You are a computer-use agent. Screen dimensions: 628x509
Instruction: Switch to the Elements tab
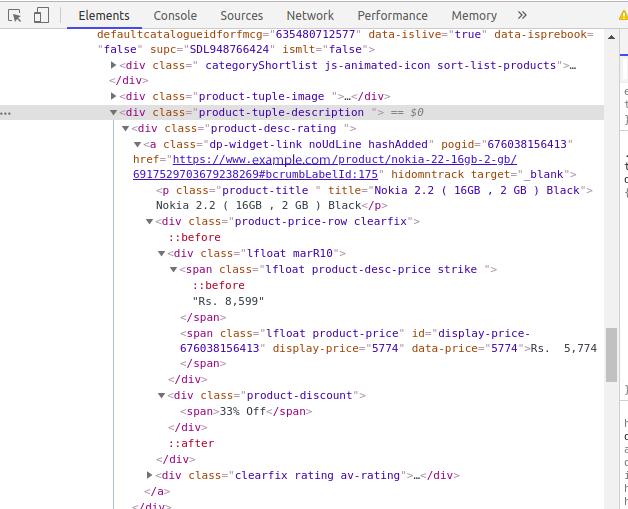click(104, 16)
